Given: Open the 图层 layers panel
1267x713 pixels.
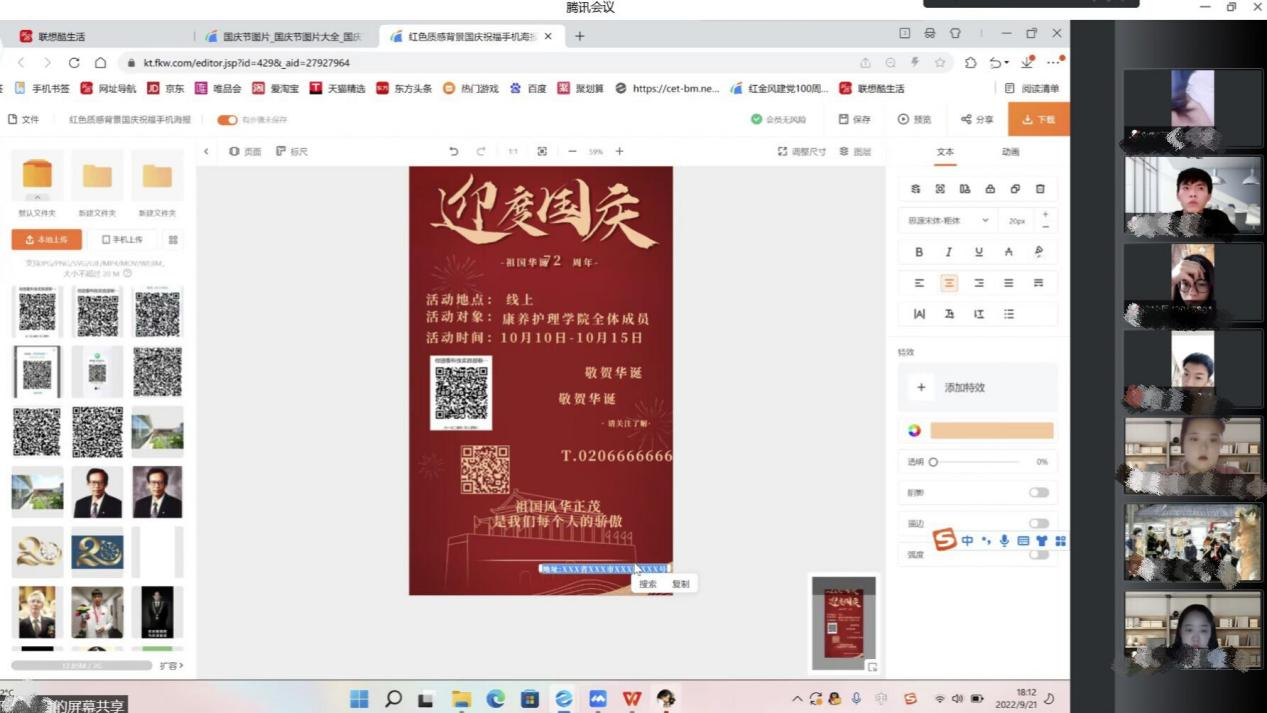Looking at the screenshot, I should pyautogui.click(x=855, y=152).
